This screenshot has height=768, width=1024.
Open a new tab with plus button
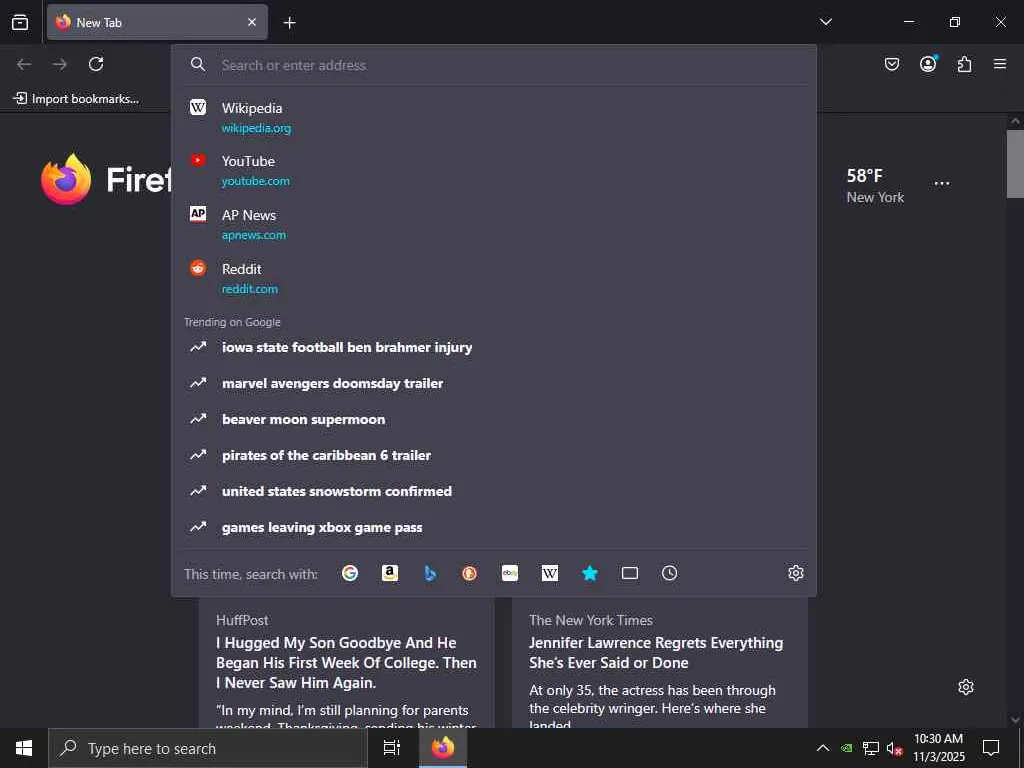point(289,23)
